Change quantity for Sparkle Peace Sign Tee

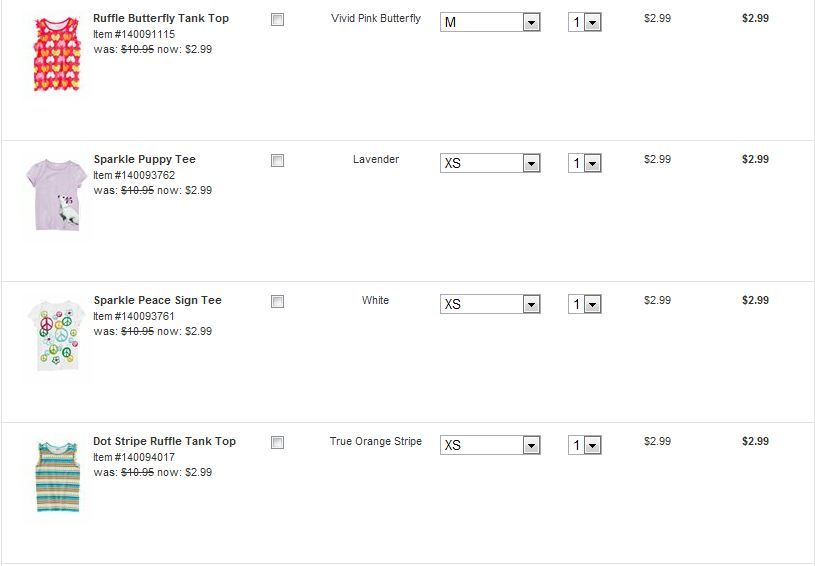point(585,304)
